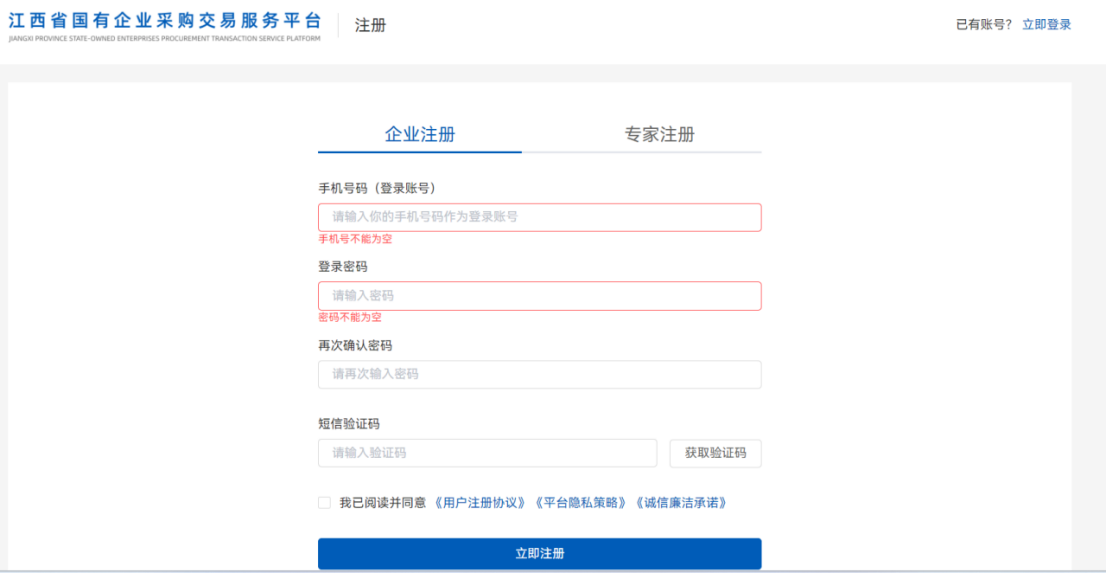Select the 登录密码 label

[342, 267]
